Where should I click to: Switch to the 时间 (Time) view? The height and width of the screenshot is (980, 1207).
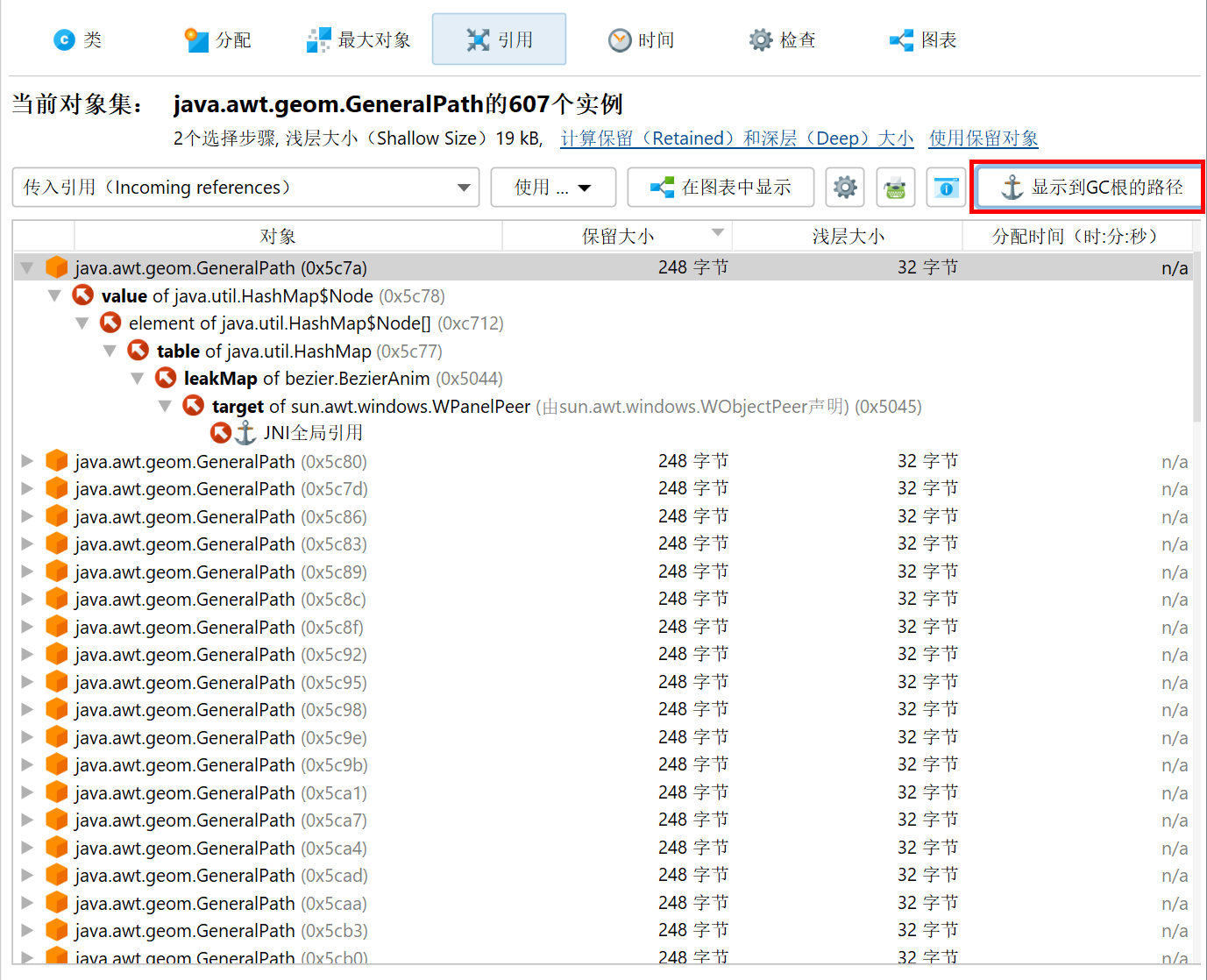click(x=642, y=40)
